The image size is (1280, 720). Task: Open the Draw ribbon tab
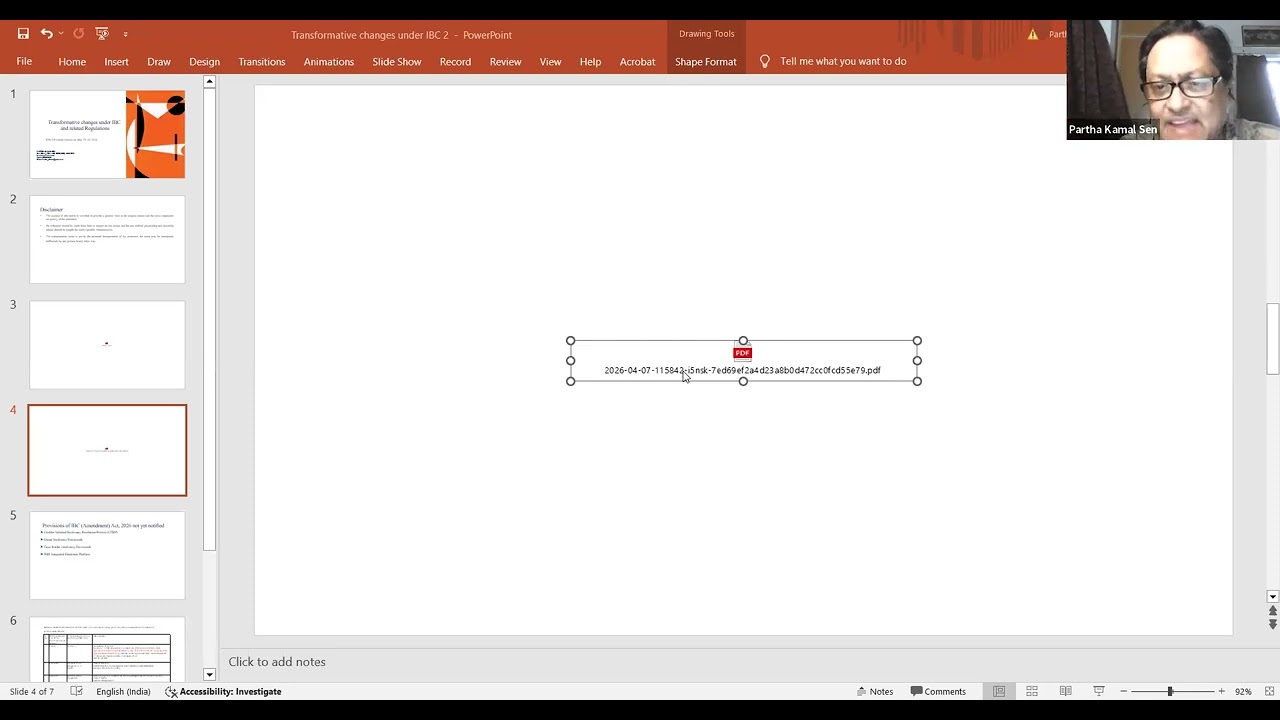(159, 61)
